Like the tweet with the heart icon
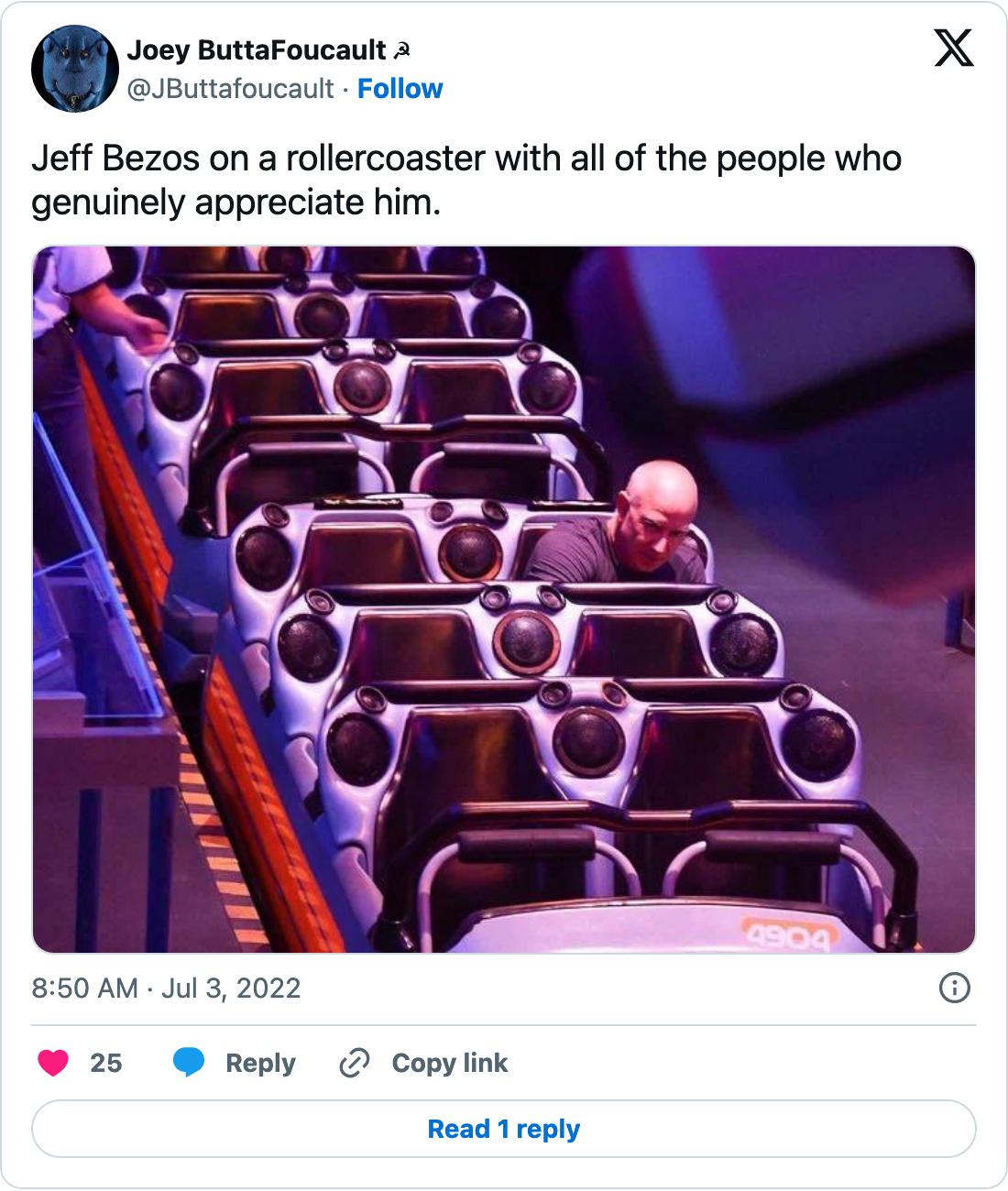 (x=53, y=1063)
